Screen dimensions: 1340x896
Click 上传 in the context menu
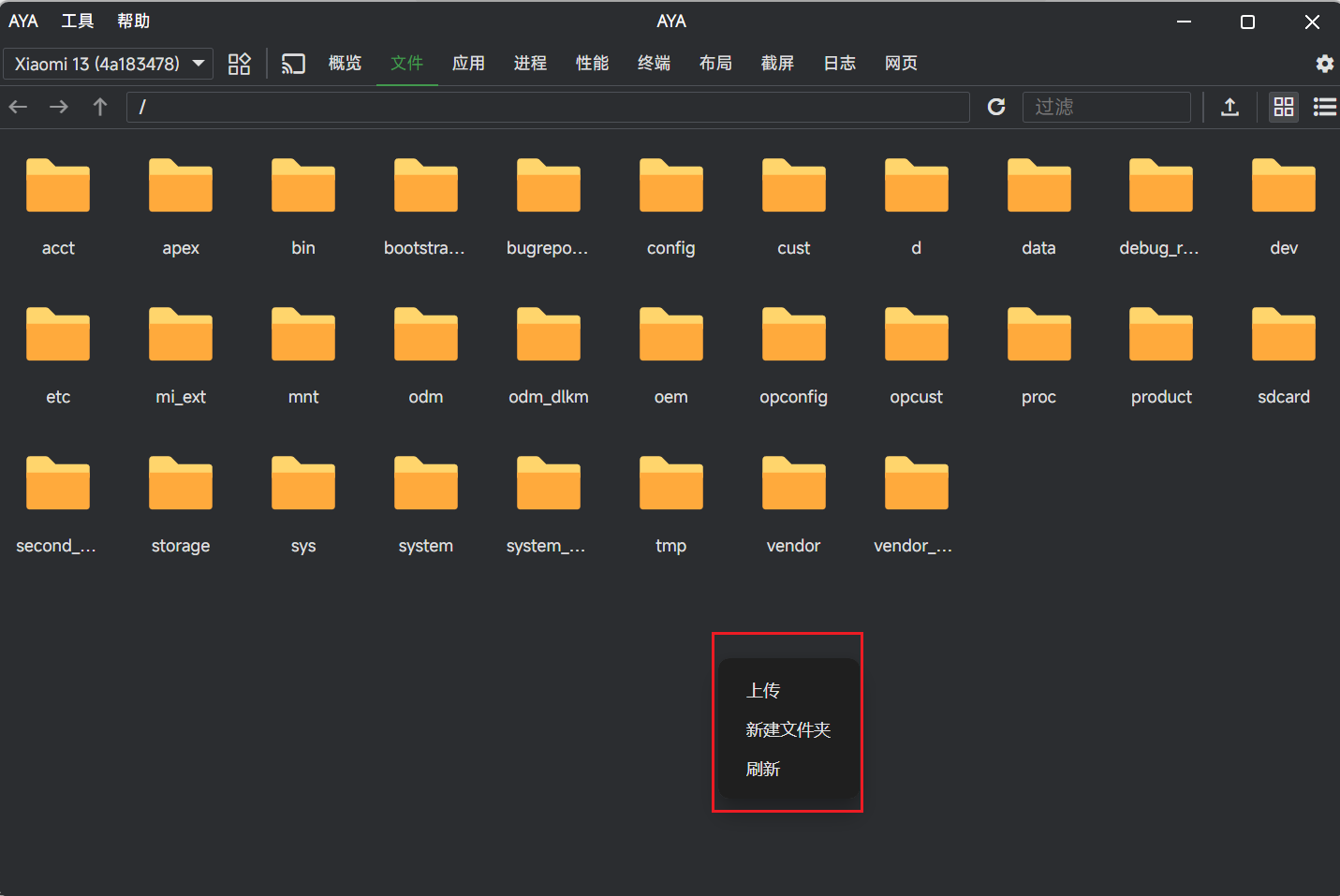tap(762, 690)
